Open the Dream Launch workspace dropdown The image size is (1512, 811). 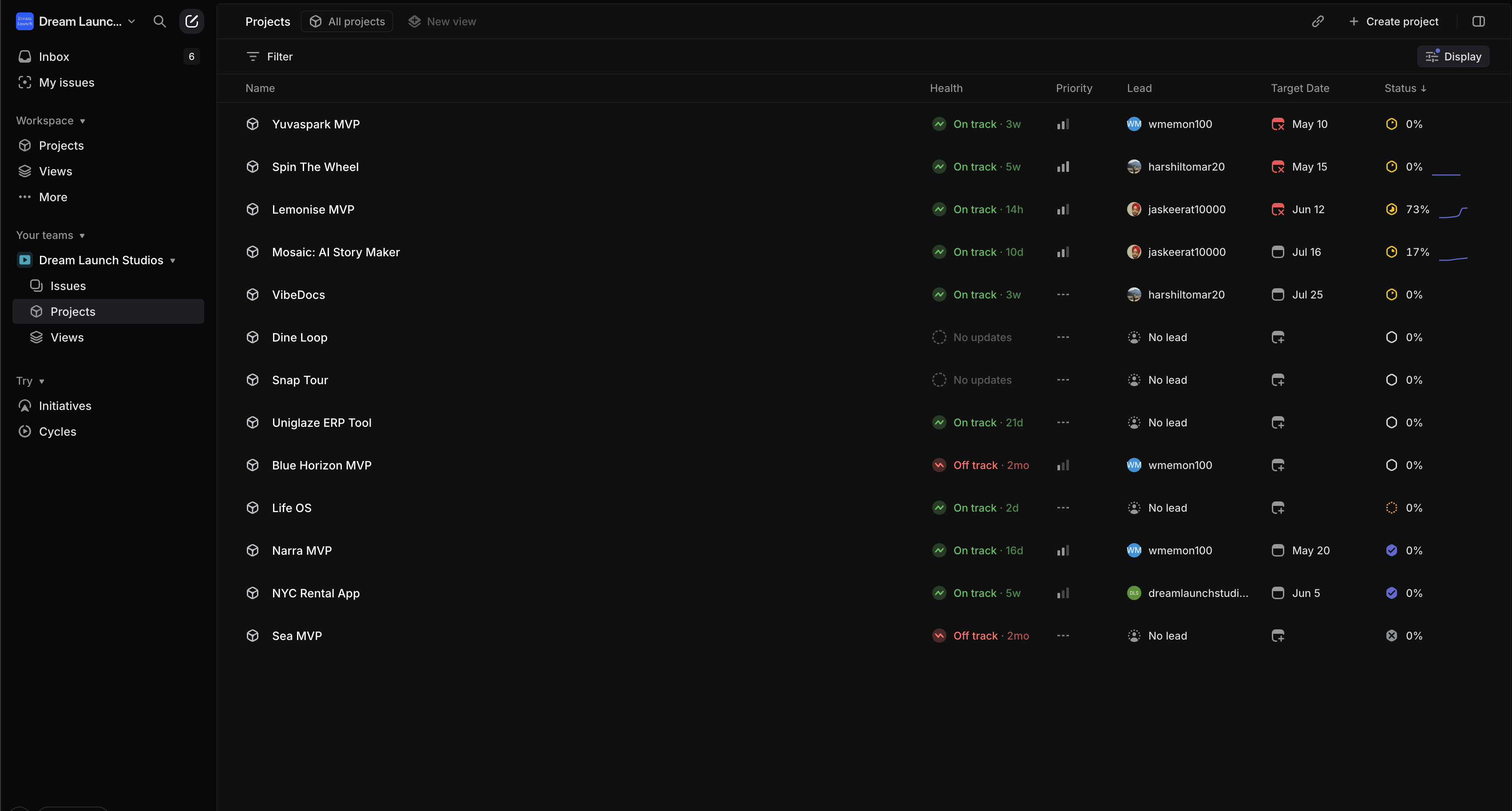click(x=76, y=22)
